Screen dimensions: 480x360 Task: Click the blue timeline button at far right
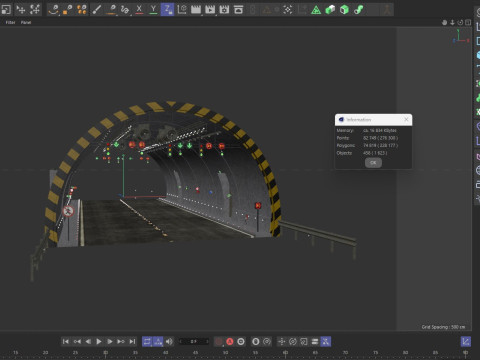(466, 341)
